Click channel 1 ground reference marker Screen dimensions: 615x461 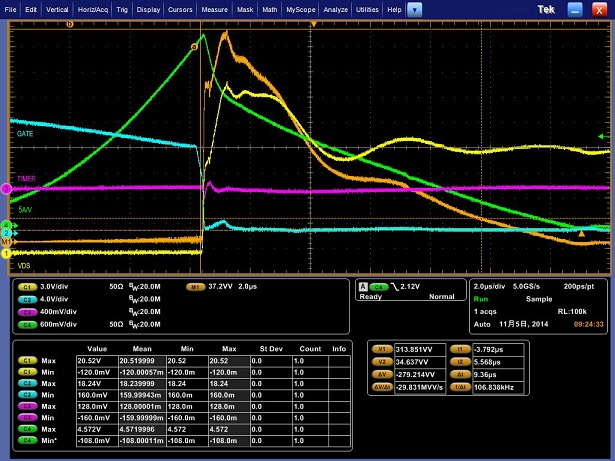(x=6, y=253)
